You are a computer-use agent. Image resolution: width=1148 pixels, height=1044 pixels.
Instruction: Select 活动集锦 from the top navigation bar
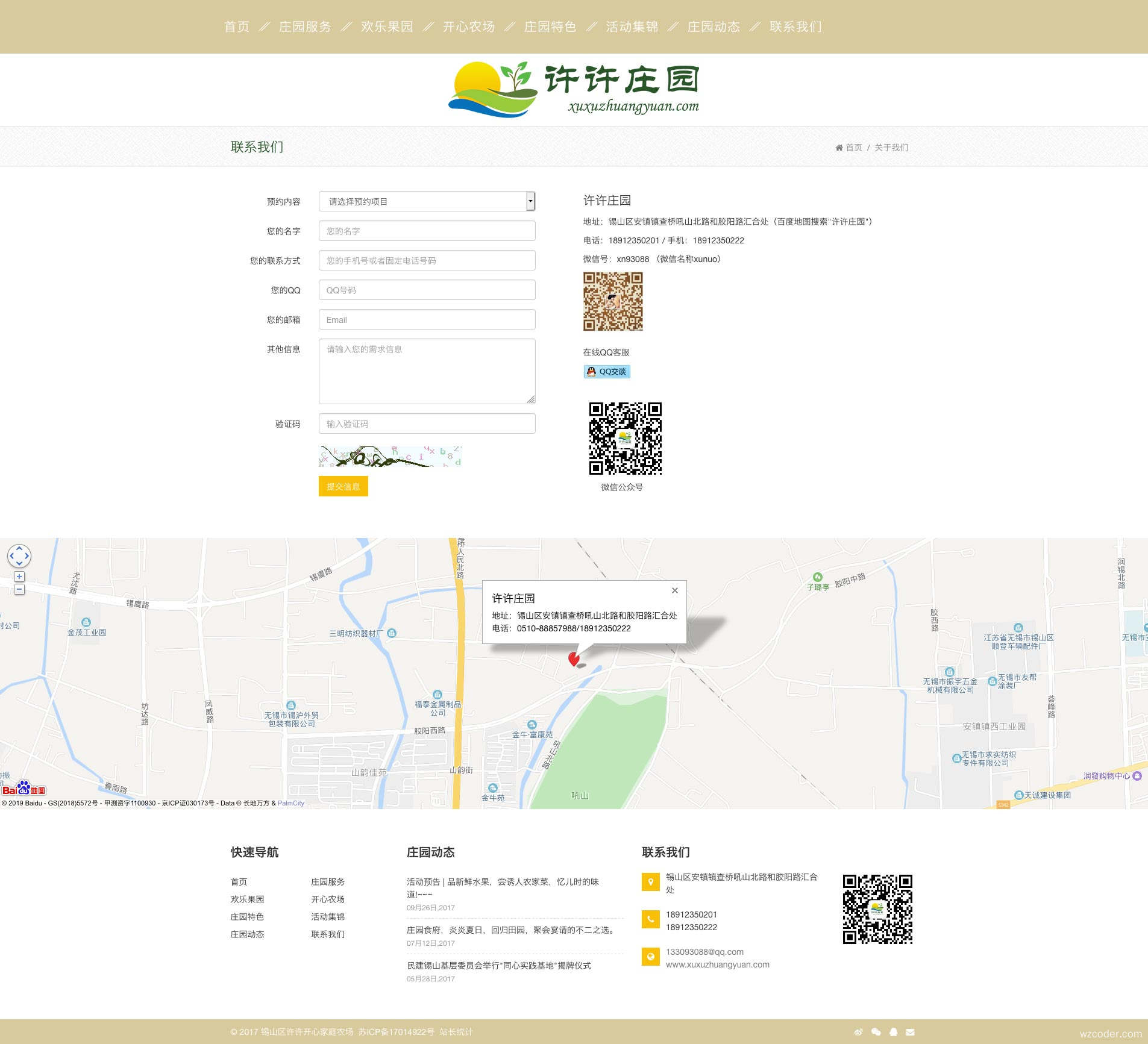[x=632, y=27]
